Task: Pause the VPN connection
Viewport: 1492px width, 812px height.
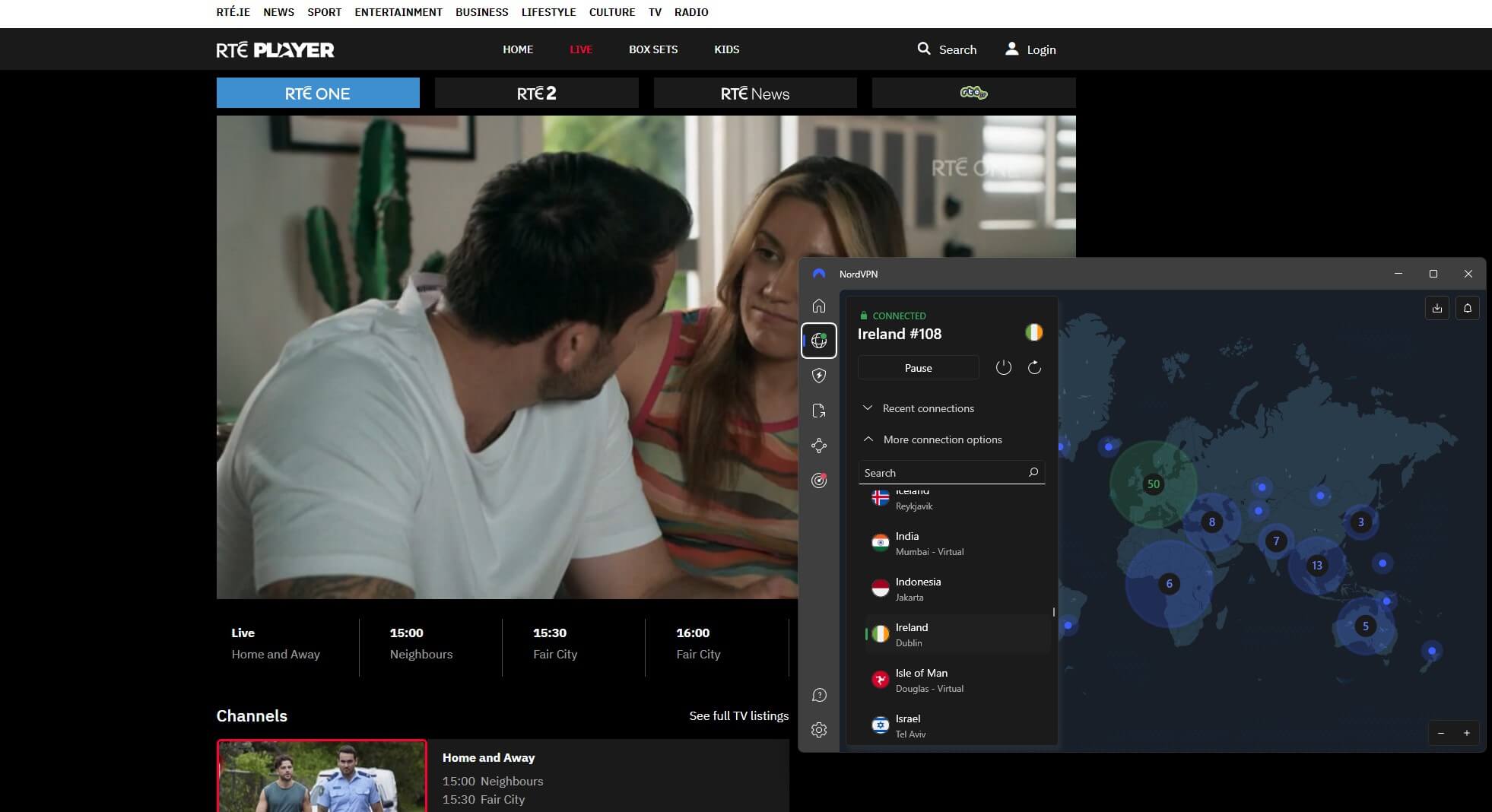Action: pyautogui.click(x=918, y=367)
